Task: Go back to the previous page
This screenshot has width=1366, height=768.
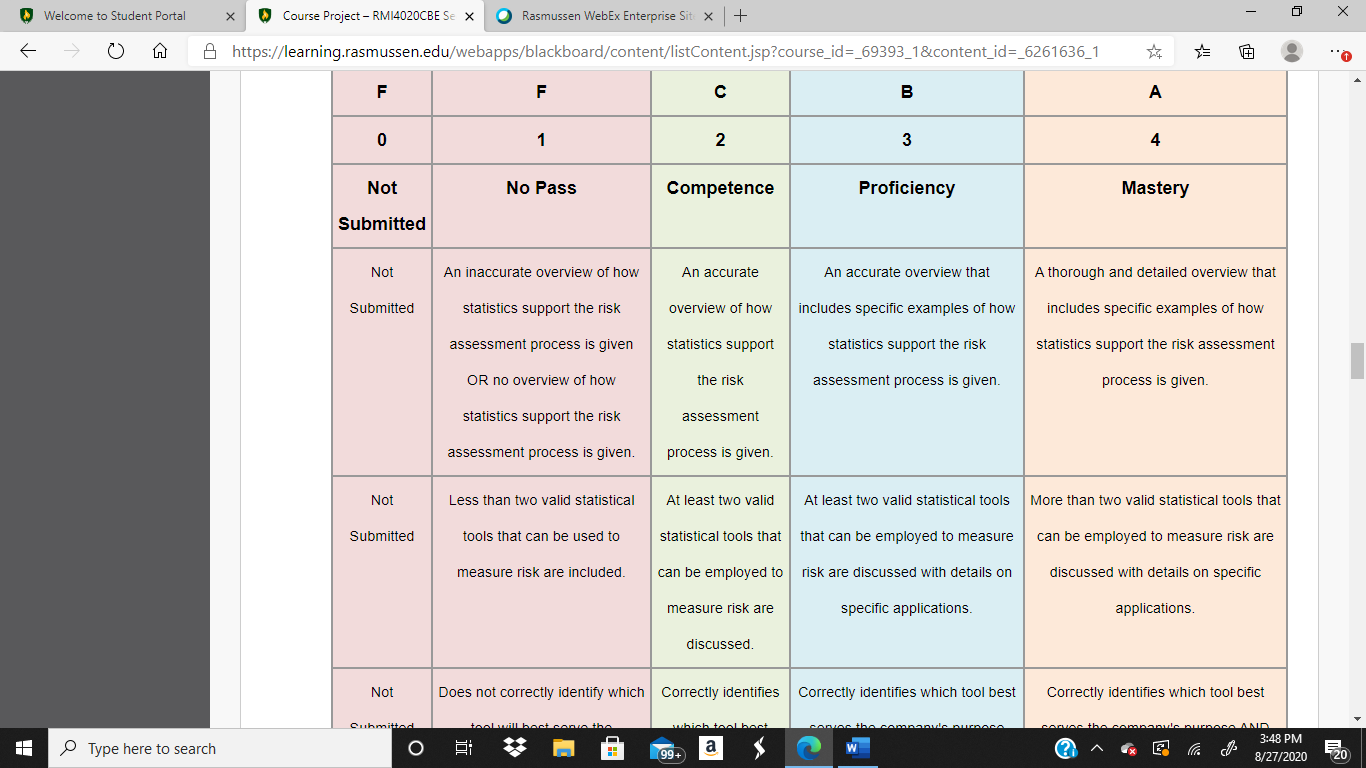Action: 28,51
